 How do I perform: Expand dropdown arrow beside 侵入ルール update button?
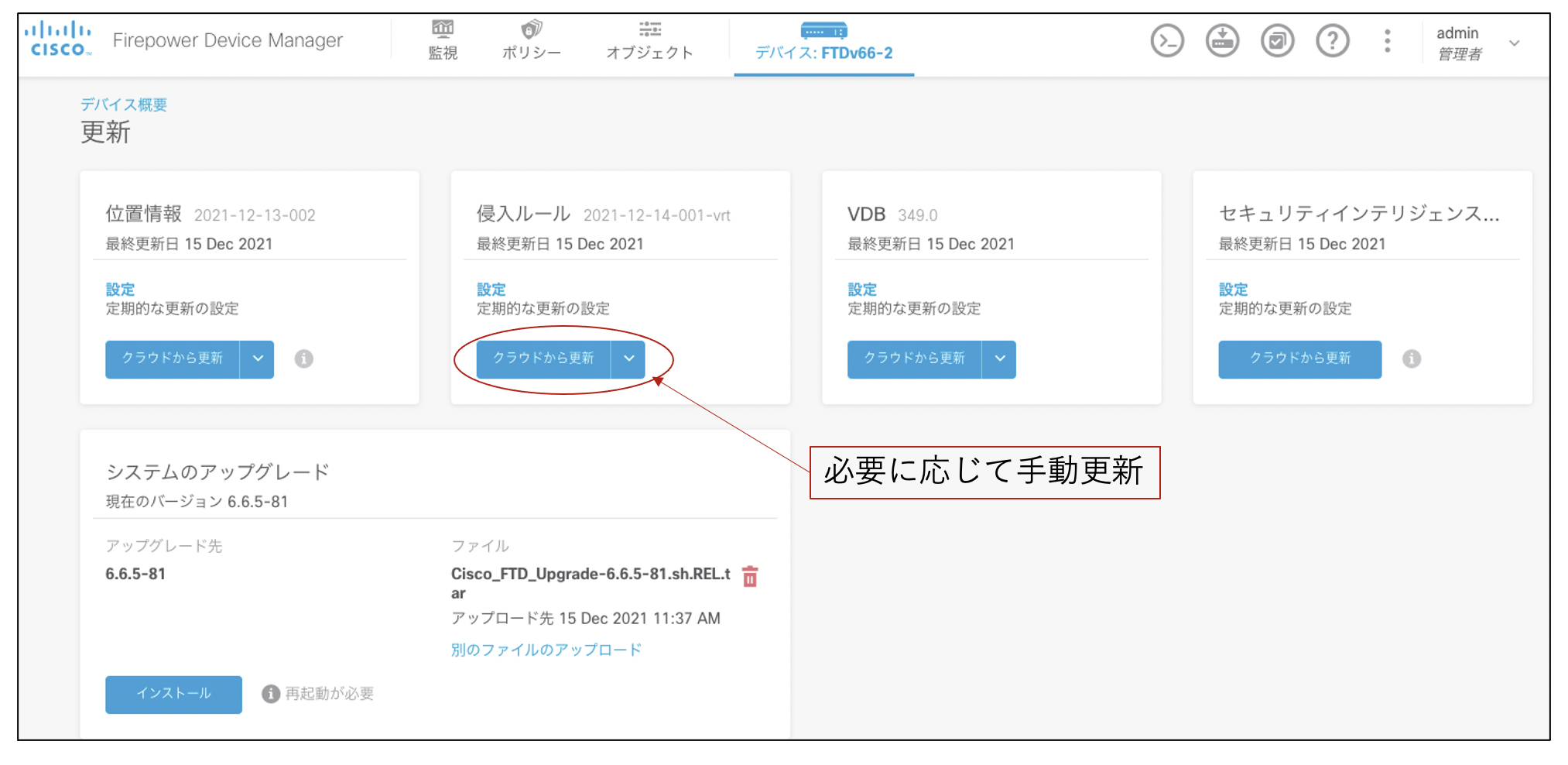(628, 359)
